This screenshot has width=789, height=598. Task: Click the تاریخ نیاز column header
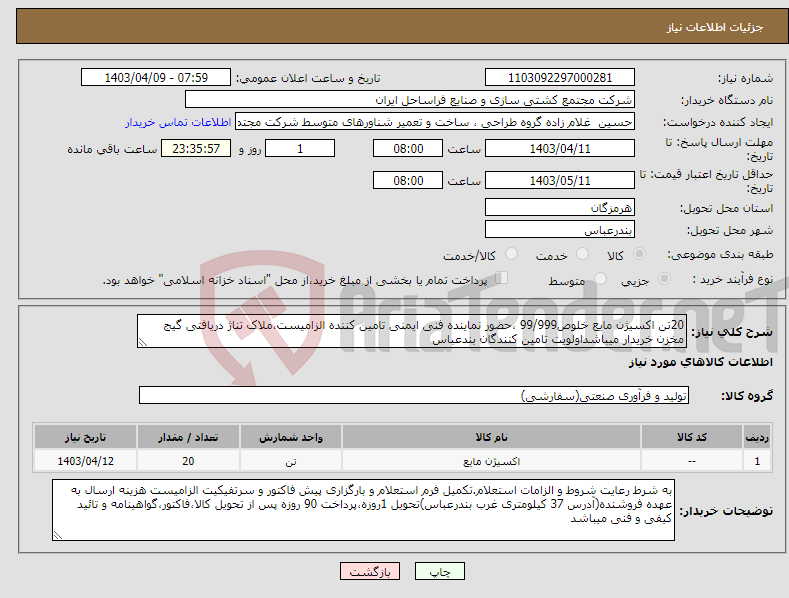(x=86, y=437)
